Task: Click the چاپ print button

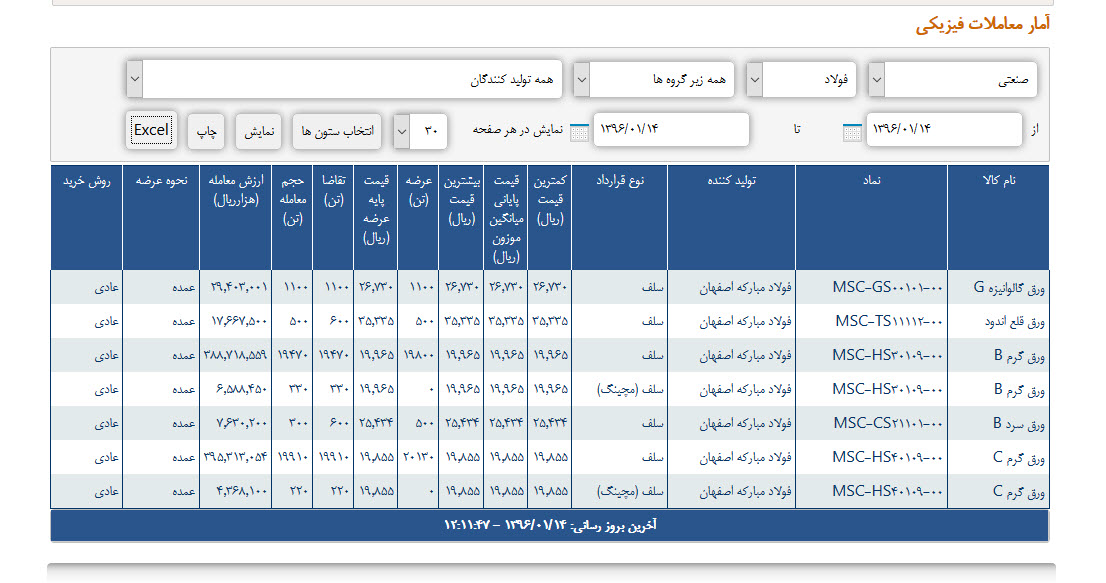Action: click(x=205, y=131)
